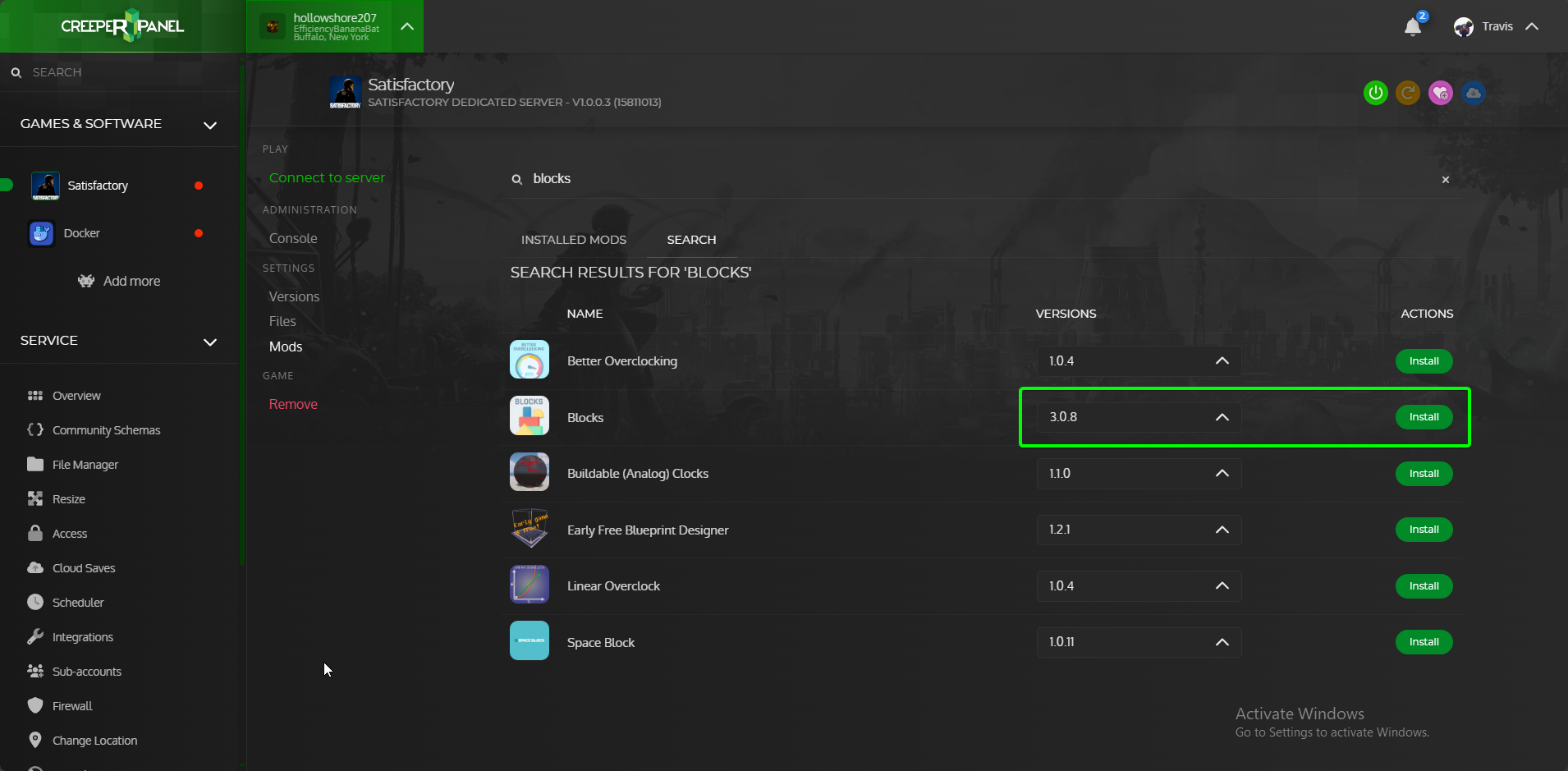Click the pink heart icon
1568x771 pixels.
[x=1441, y=93]
